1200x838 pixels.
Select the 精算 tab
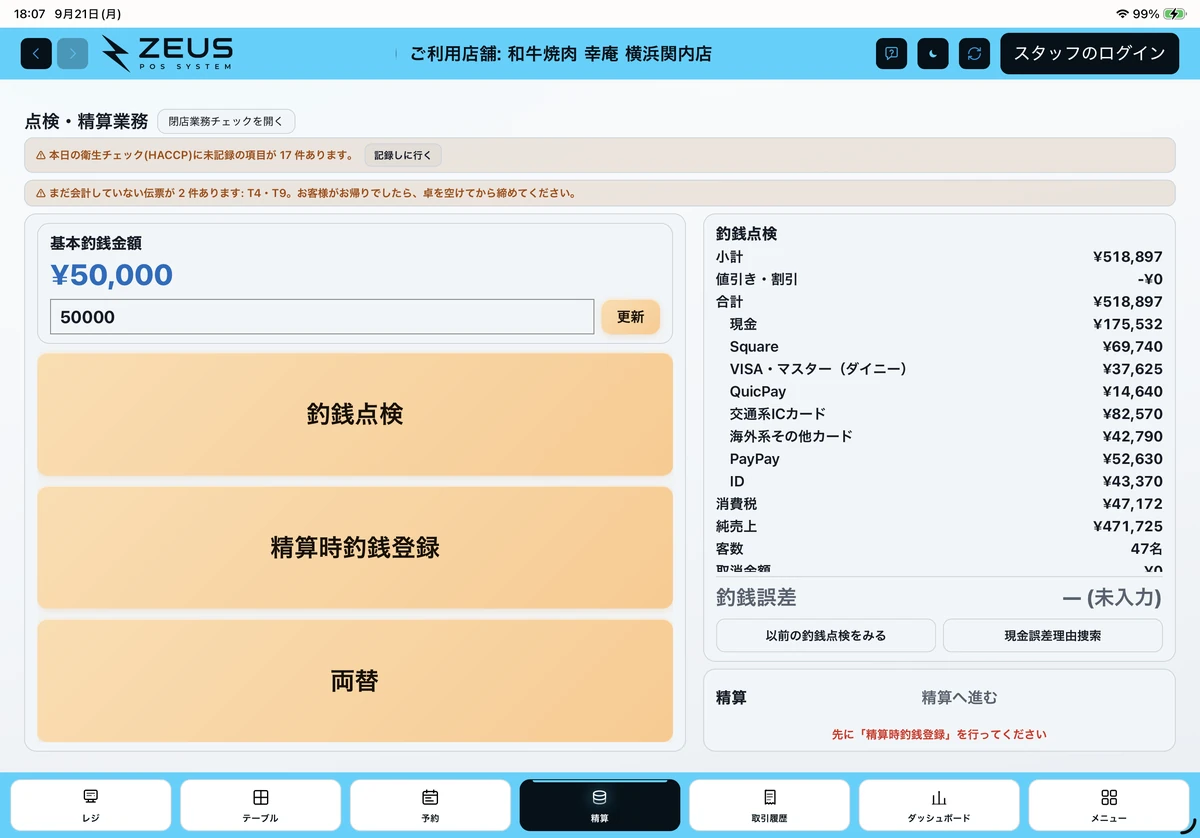click(600, 805)
